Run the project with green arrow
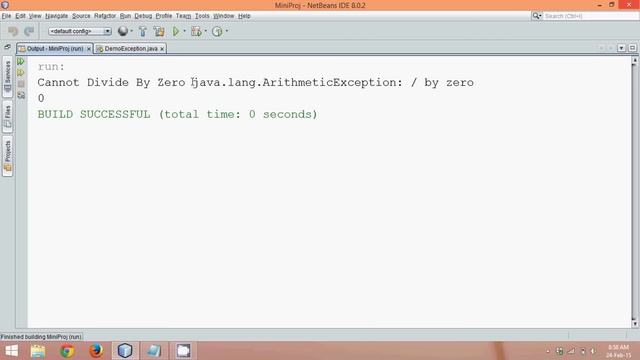This screenshot has height=360, width=640. (176, 31)
